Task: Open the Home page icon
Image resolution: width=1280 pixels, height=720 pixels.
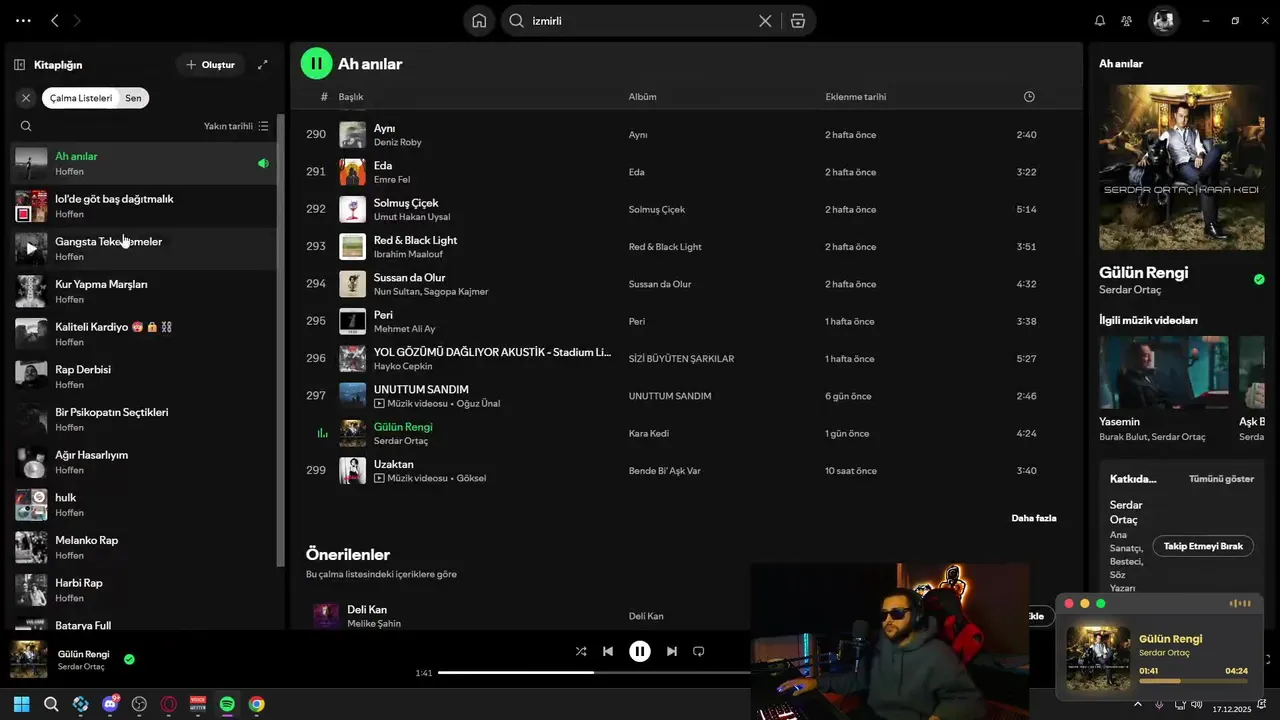Action: tap(479, 20)
